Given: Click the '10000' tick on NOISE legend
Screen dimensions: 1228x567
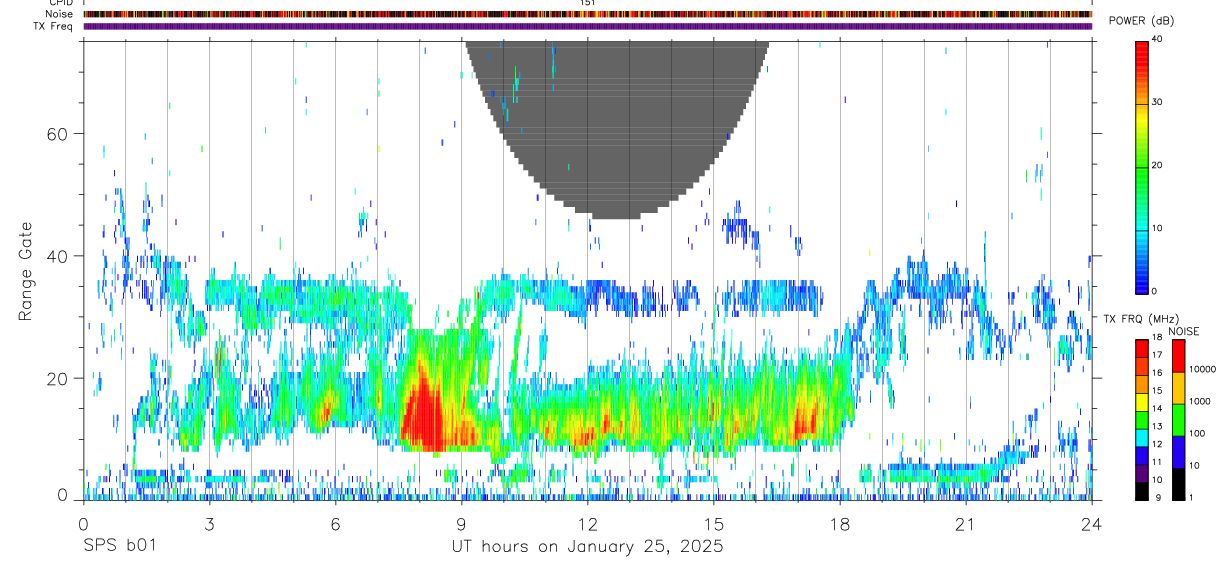Looking at the screenshot, I should [1203, 369].
